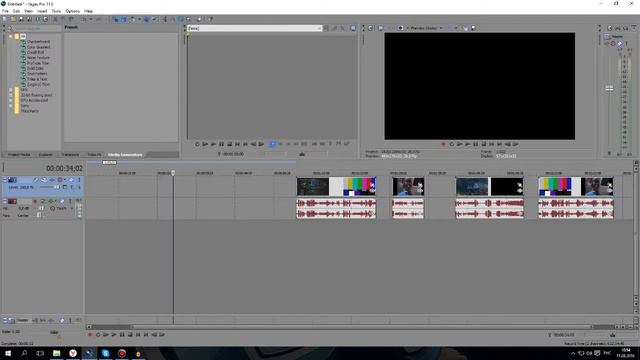This screenshot has height=360, width=640.
Task: Arm the audio track for recording
Action: (35, 201)
